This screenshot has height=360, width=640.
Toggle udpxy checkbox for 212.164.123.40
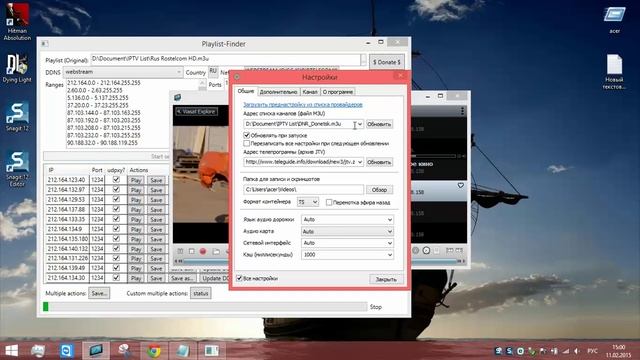point(116,180)
